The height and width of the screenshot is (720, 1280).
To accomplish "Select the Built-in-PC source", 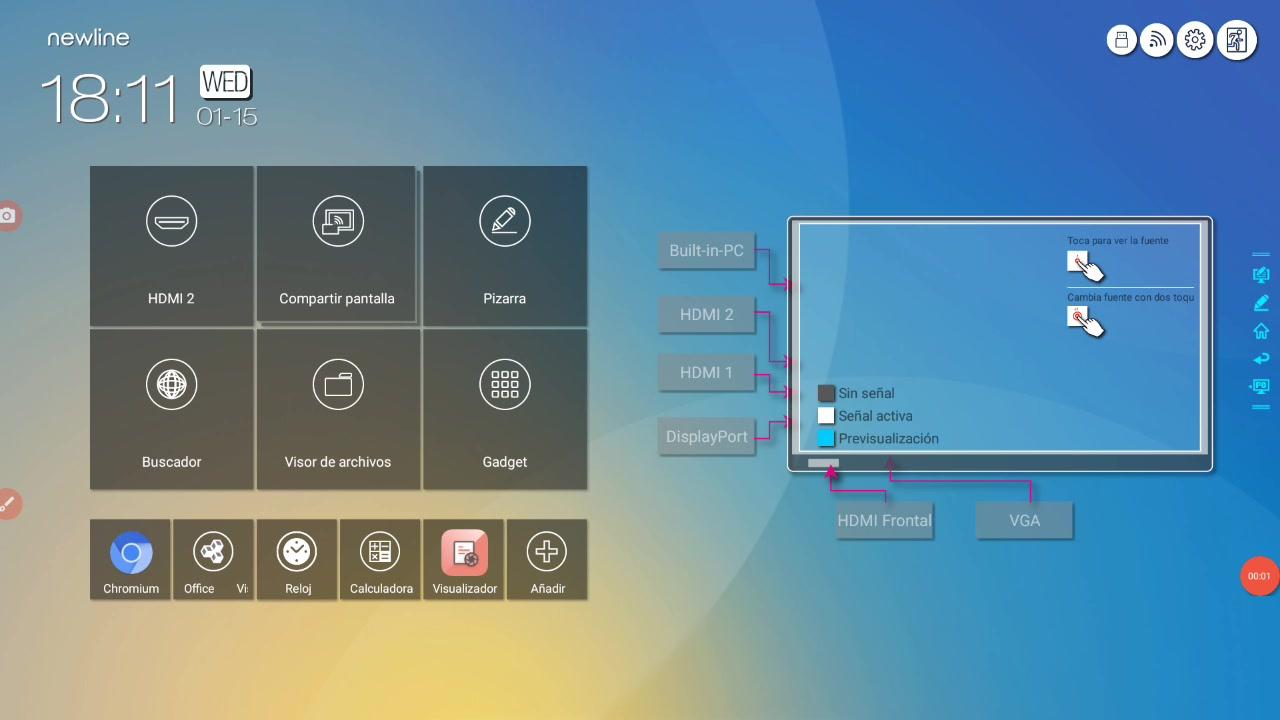I will (707, 250).
